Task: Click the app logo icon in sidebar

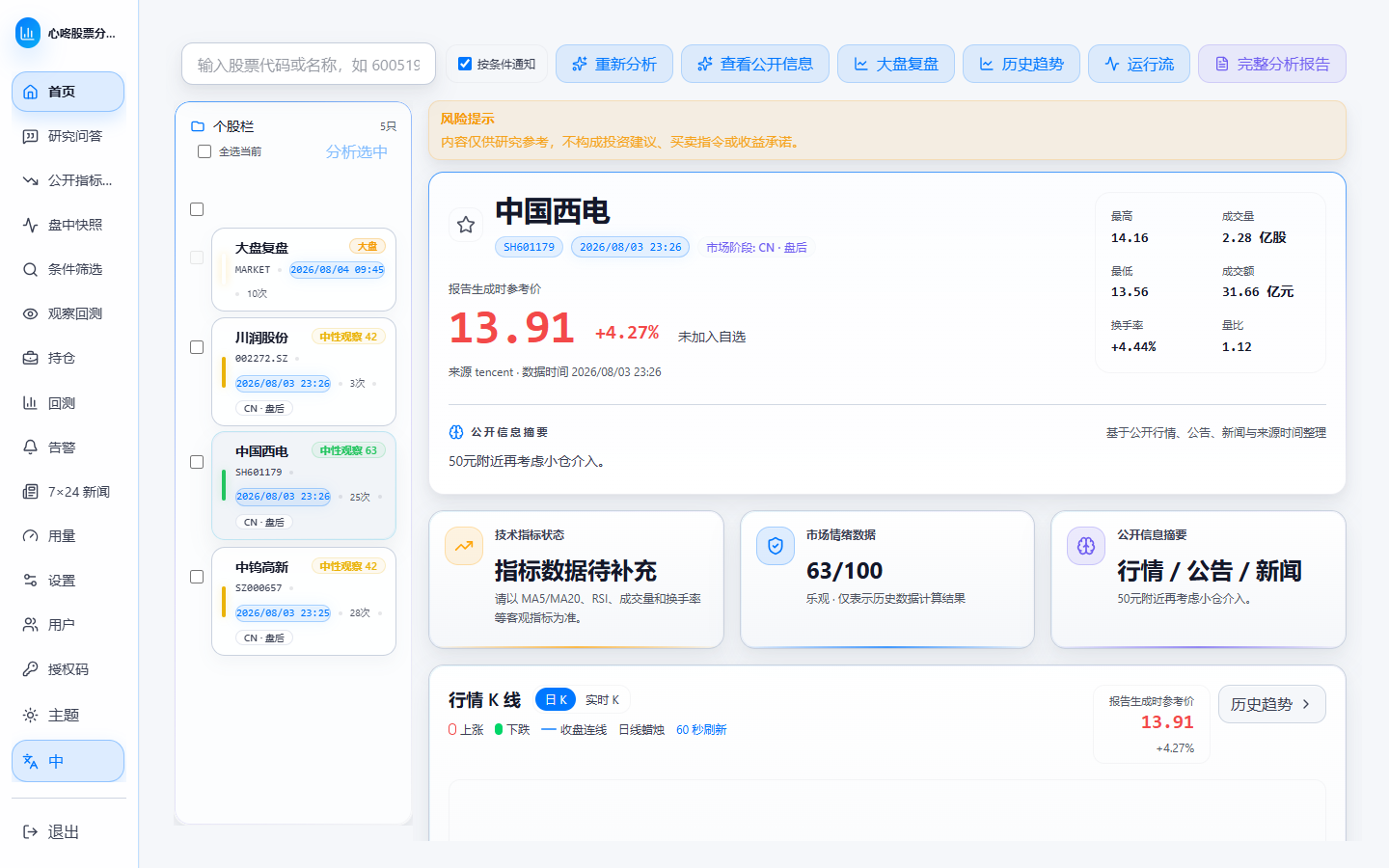Action: point(28,33)
